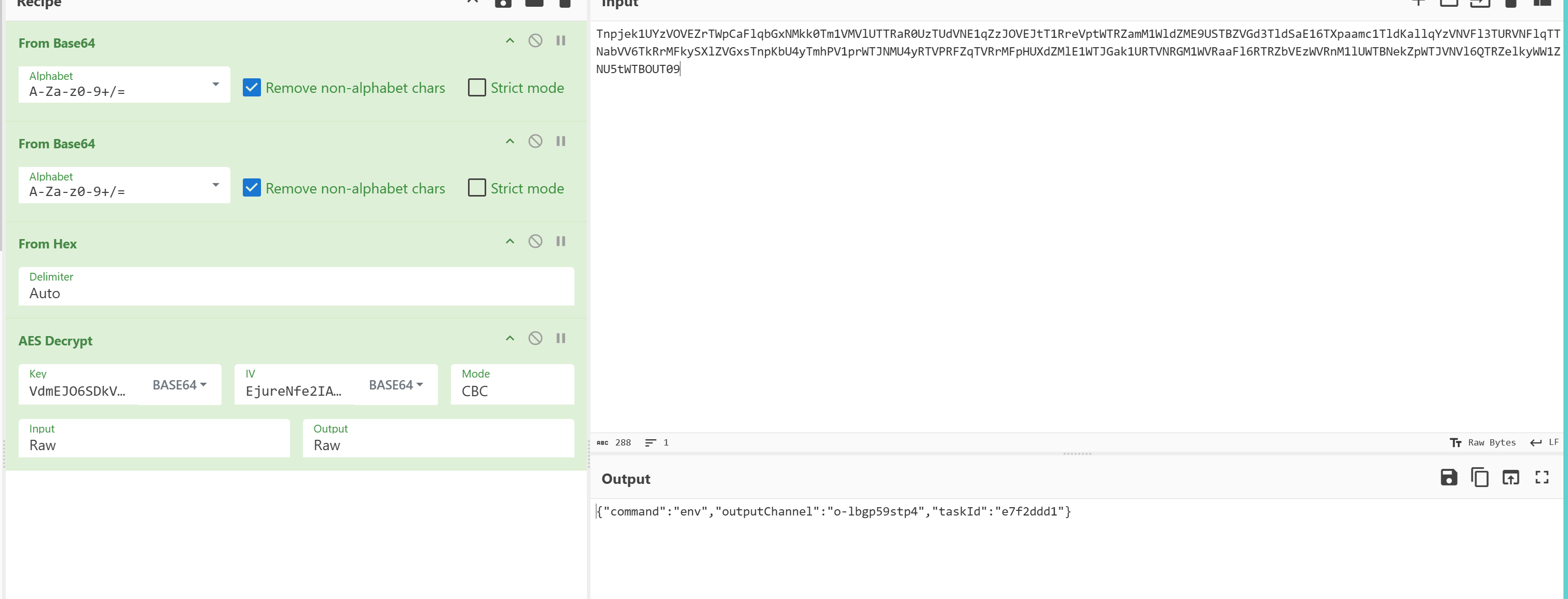
Task: Change AES Key format from BASE64
Action: [x=179, y=385]
